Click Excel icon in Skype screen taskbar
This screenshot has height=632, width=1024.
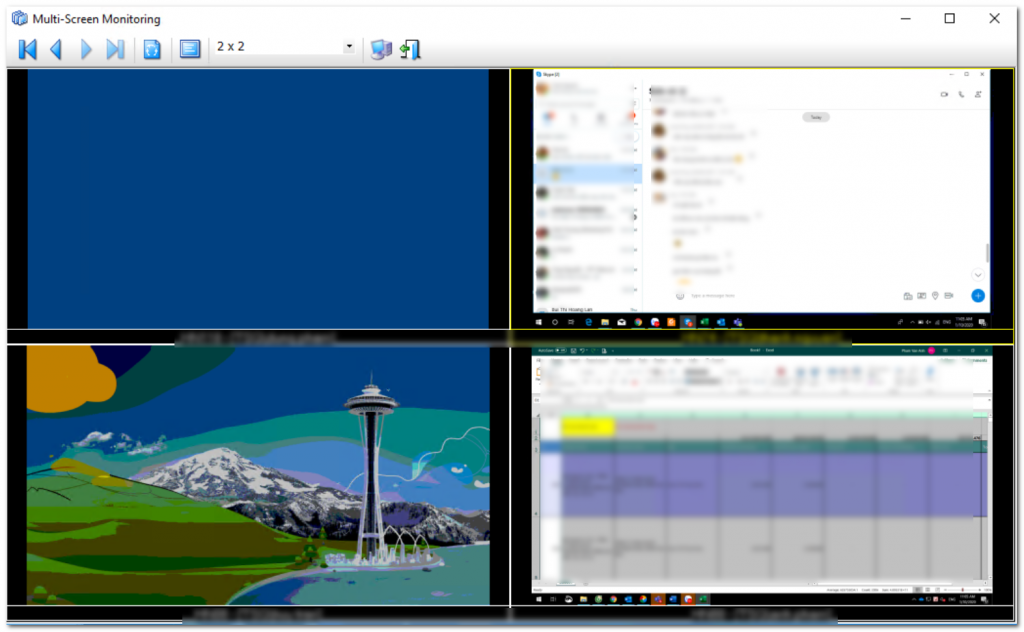705,322
